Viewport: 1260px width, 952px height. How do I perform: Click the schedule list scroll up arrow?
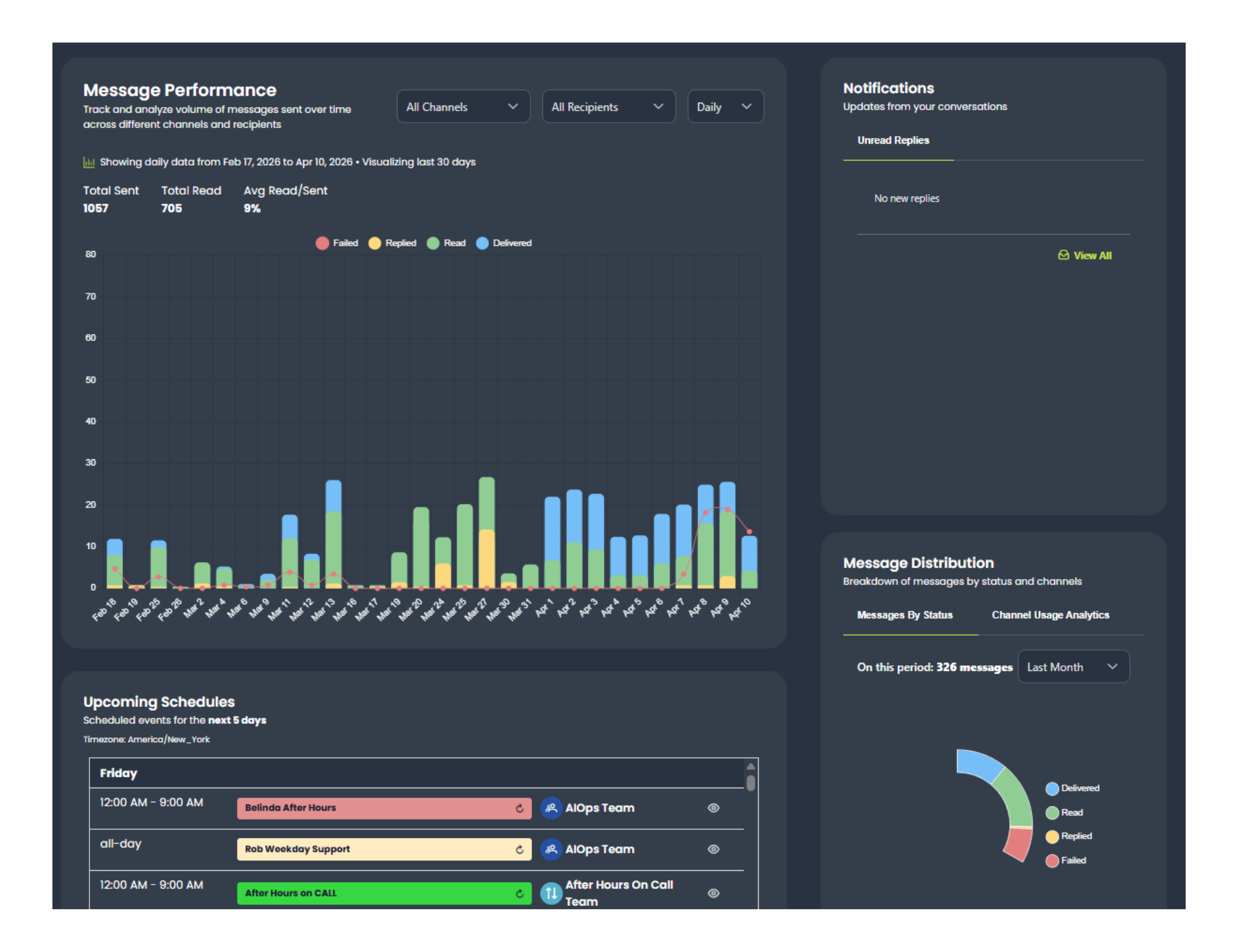[x=750, y=767]
